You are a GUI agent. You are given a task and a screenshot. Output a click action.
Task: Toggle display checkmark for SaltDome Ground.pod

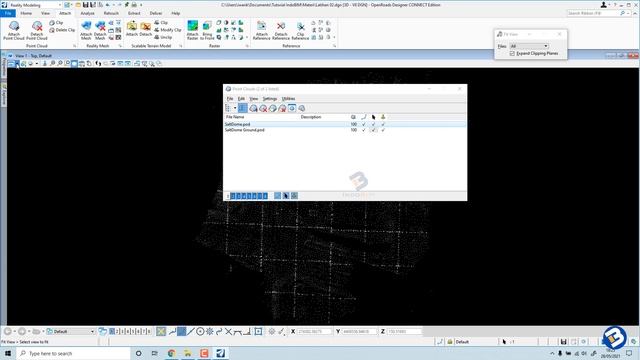click(364, 130)
